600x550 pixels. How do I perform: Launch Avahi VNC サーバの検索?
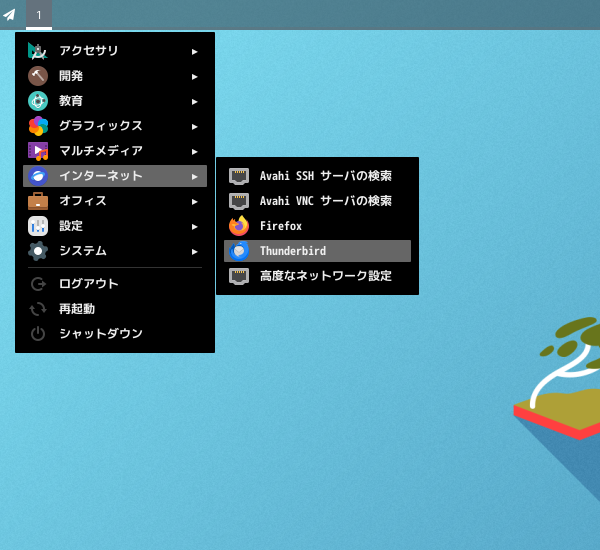tap(317, 201)
